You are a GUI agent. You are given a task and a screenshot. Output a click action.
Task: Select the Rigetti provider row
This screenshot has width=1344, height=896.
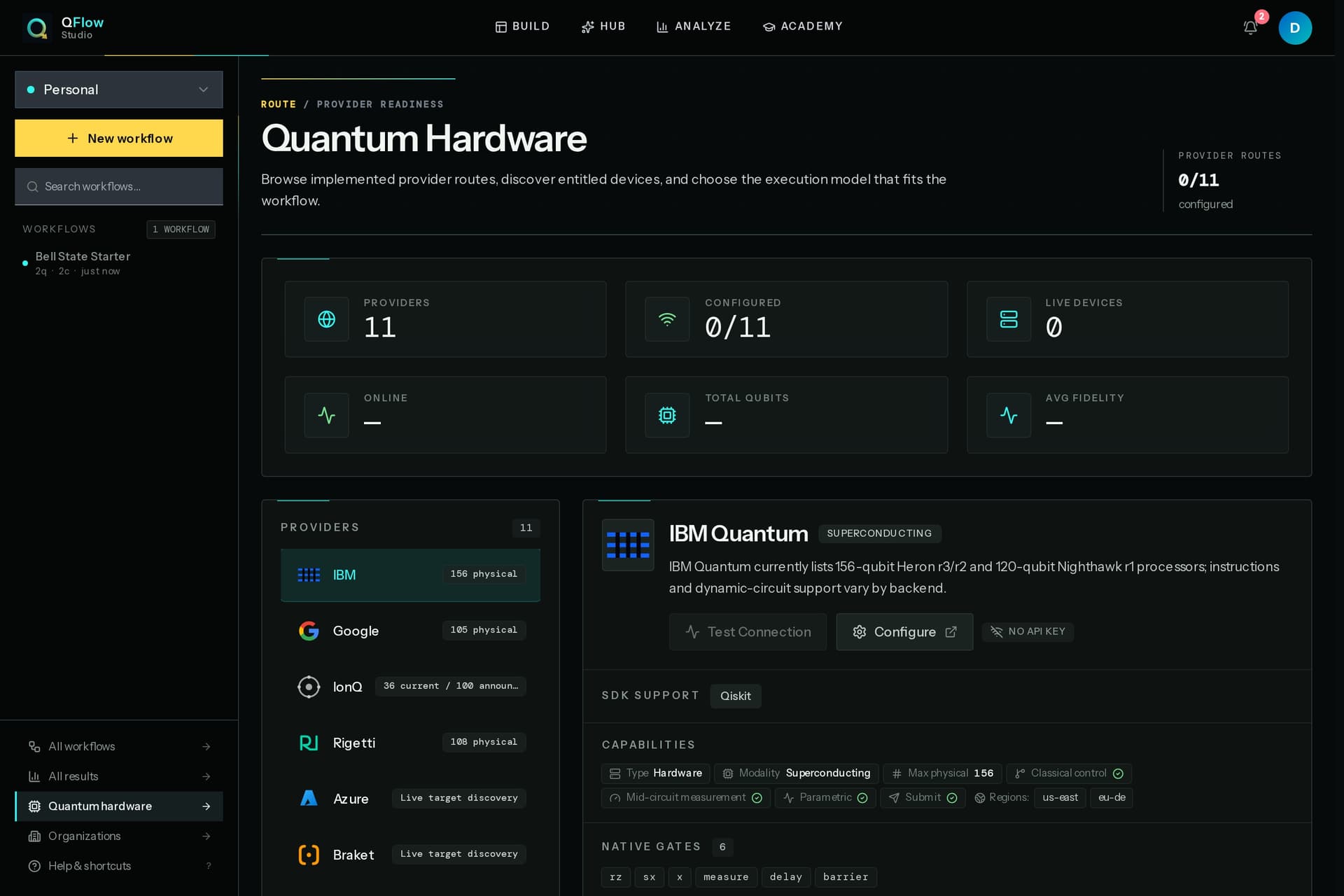click(410, 743)
